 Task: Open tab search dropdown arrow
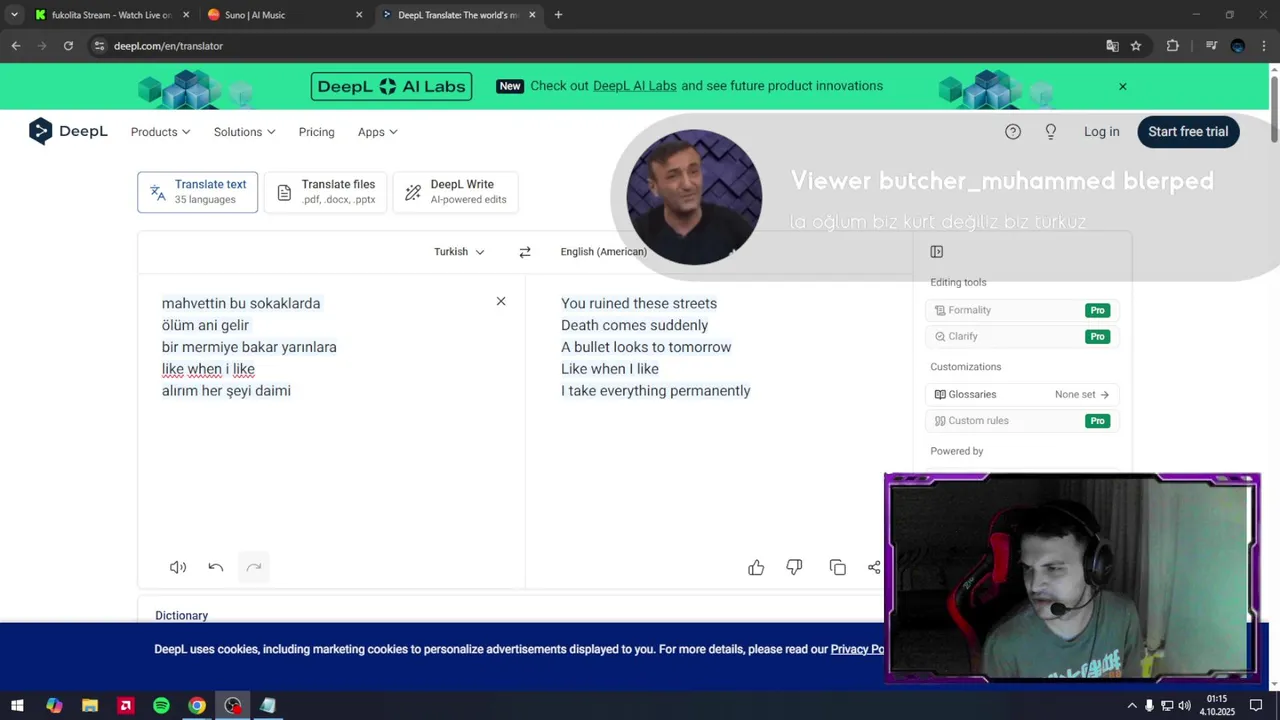pos(14,15)
